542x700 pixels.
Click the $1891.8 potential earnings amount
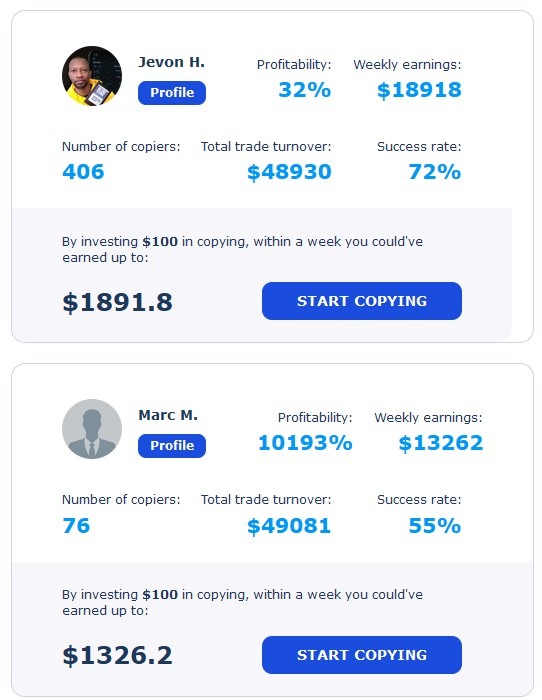tap(117, 302)
